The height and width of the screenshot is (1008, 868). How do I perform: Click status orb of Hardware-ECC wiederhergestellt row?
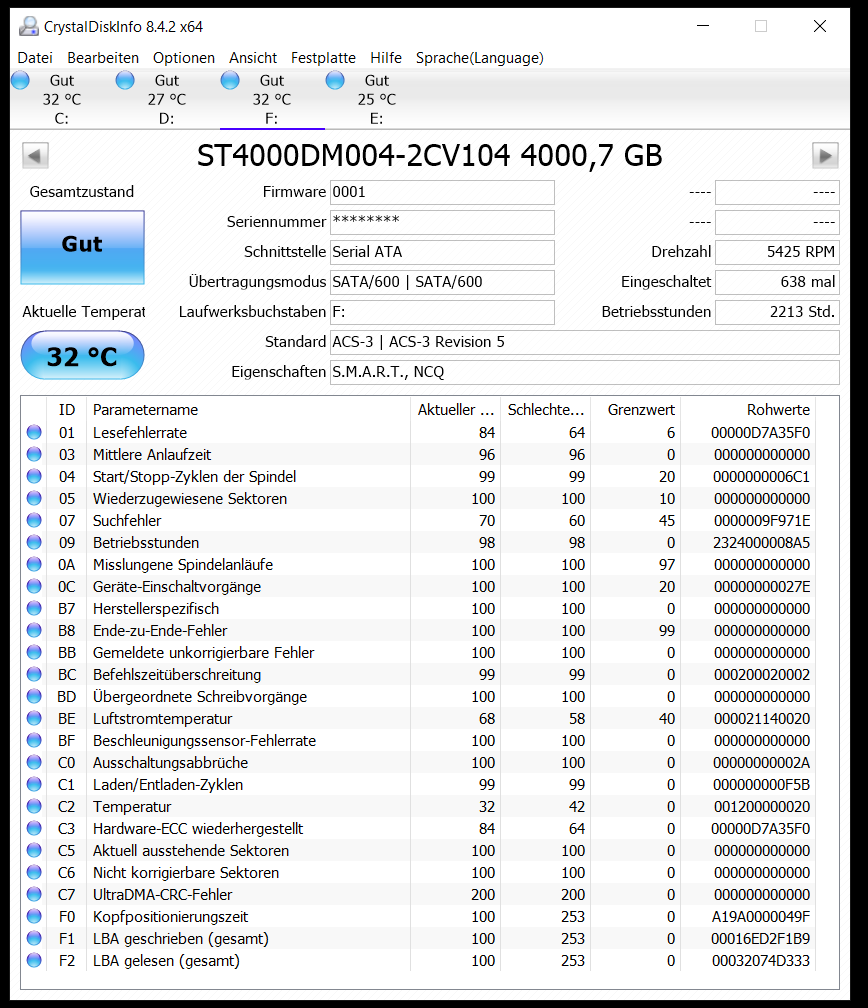[x=34, y=828]
